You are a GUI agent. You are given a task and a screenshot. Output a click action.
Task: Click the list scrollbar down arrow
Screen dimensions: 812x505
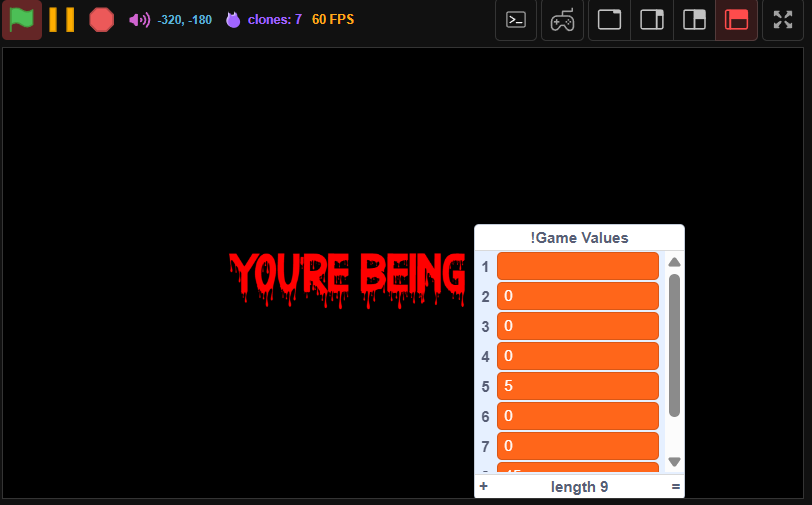click(x=674, y=461)
